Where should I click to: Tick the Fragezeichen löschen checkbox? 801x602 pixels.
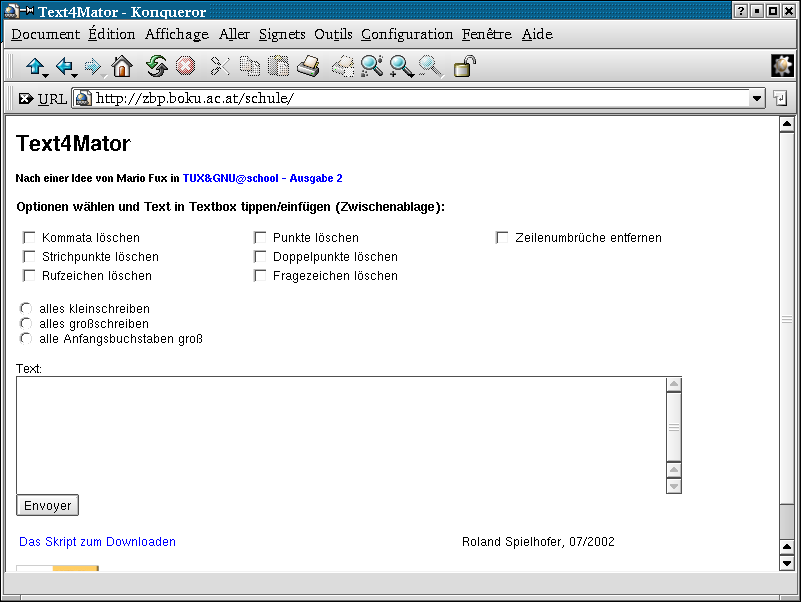(260, 276)
